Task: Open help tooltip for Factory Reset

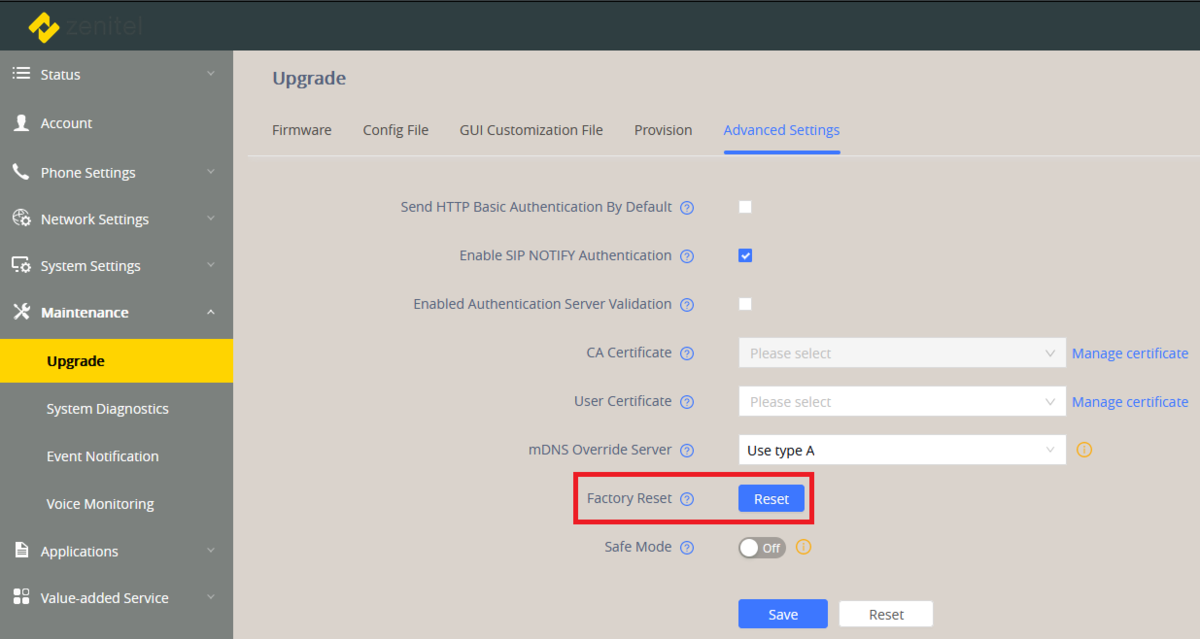Action: tap(687, 498)
